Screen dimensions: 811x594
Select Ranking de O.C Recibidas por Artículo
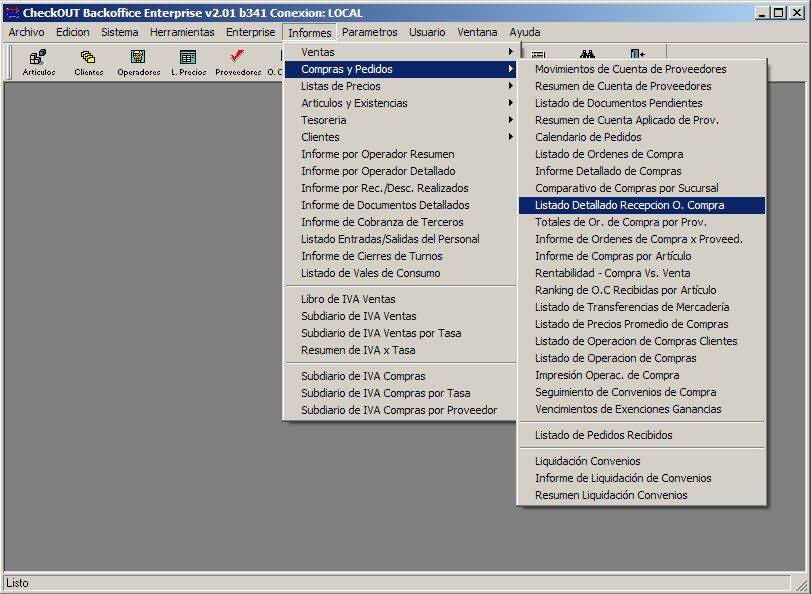[642, 291]
